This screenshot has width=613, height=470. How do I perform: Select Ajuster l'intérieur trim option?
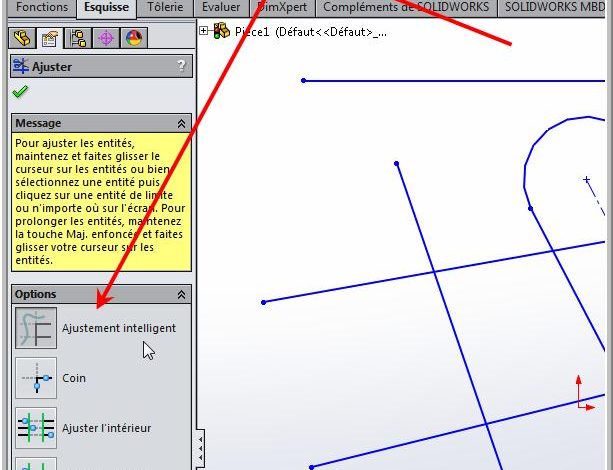36,428
